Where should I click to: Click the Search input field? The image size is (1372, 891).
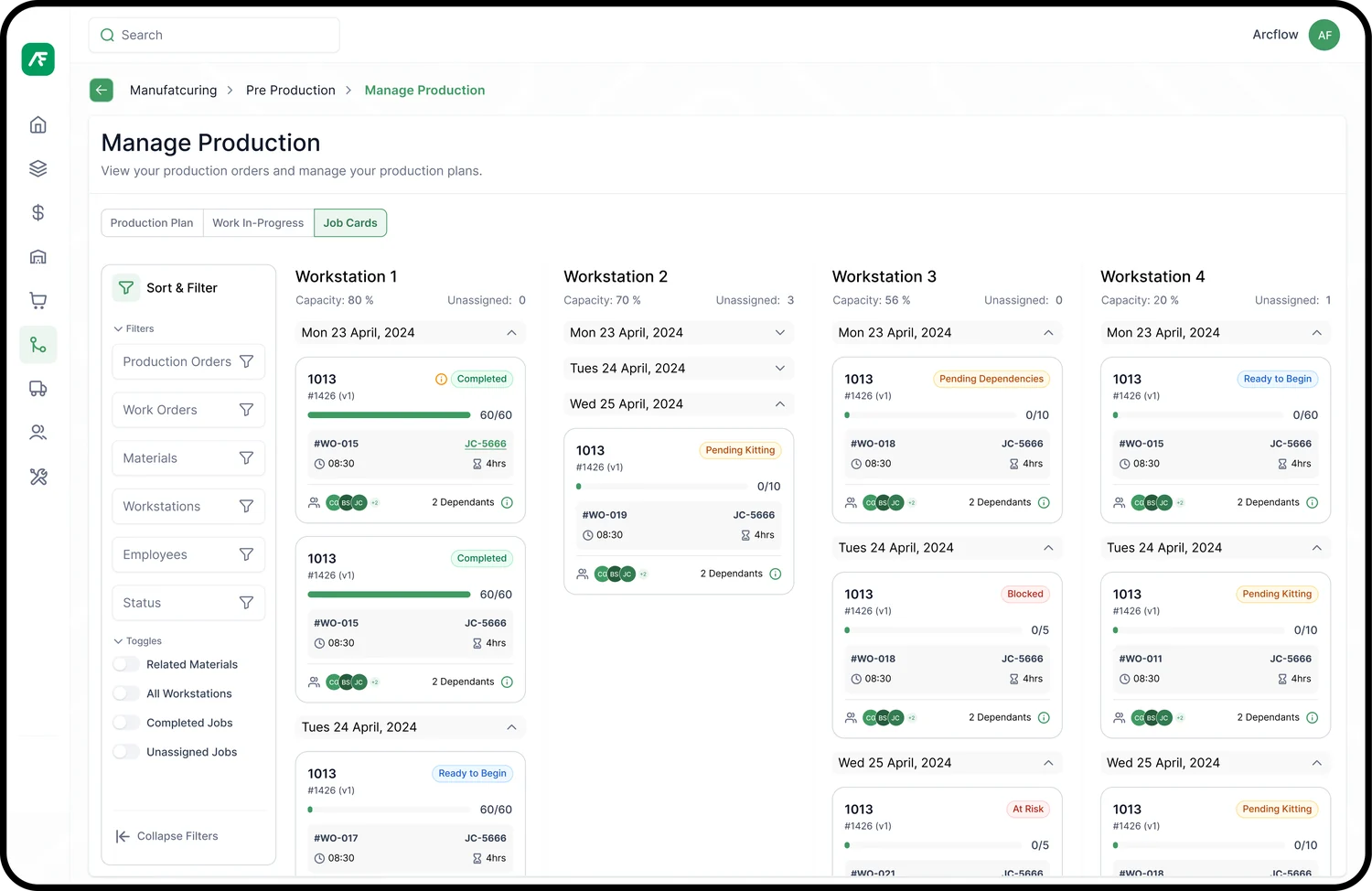[x=214, y=35]
